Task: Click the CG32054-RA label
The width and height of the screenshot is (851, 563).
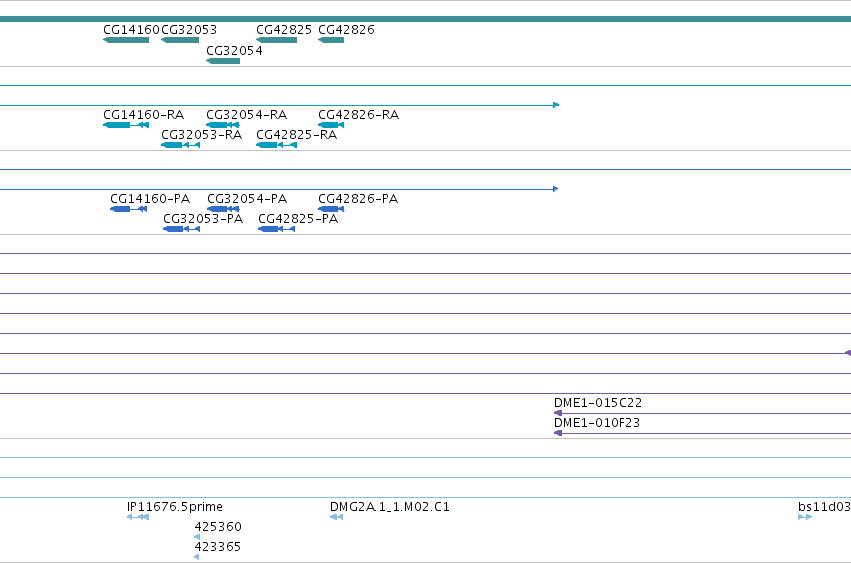Action: click(246, 115)
